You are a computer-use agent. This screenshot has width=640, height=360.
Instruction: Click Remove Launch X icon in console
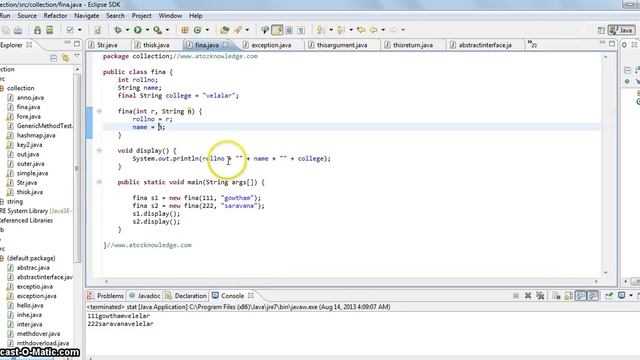pos(528,296)
